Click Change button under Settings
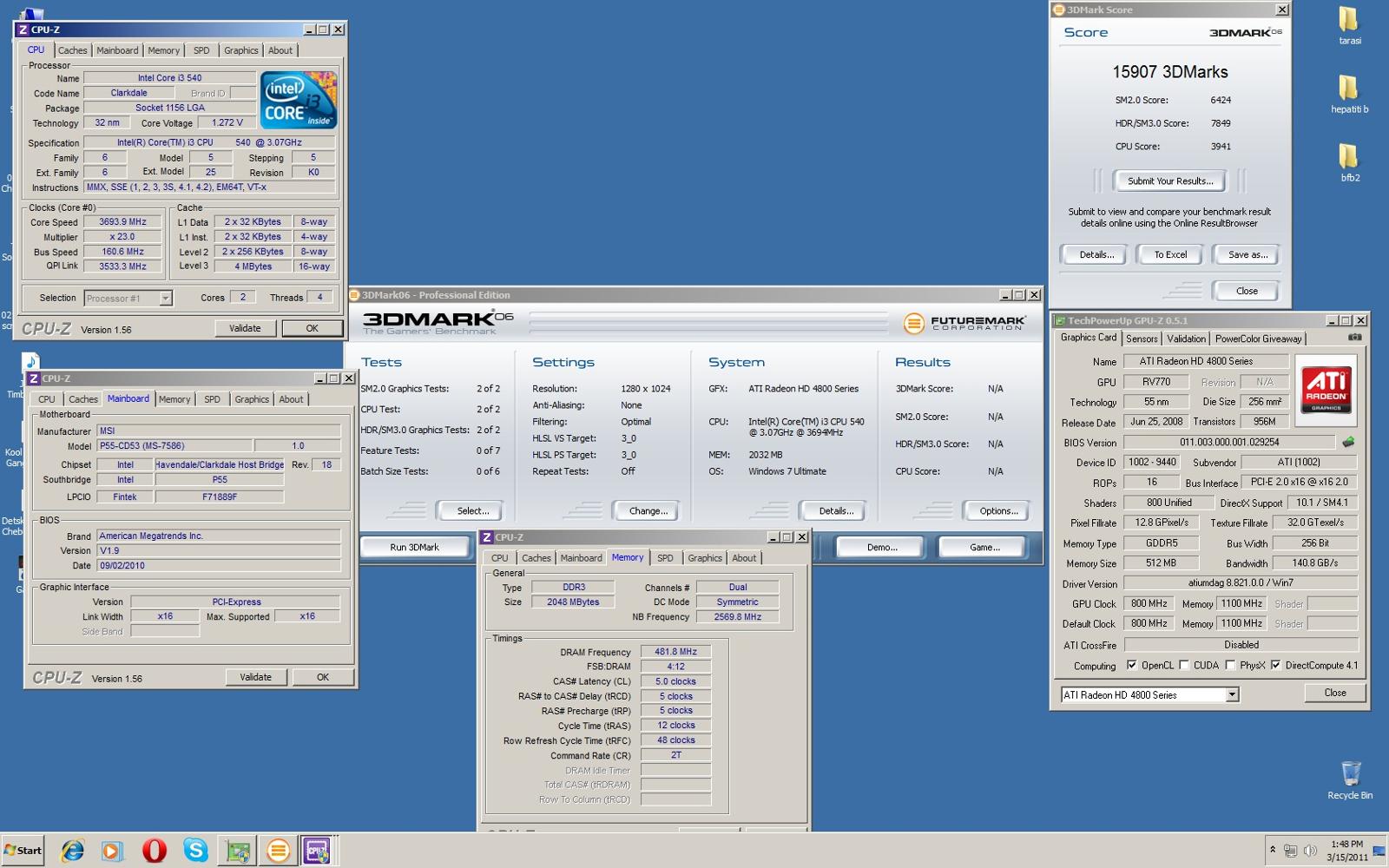 (x=648, y=511)
